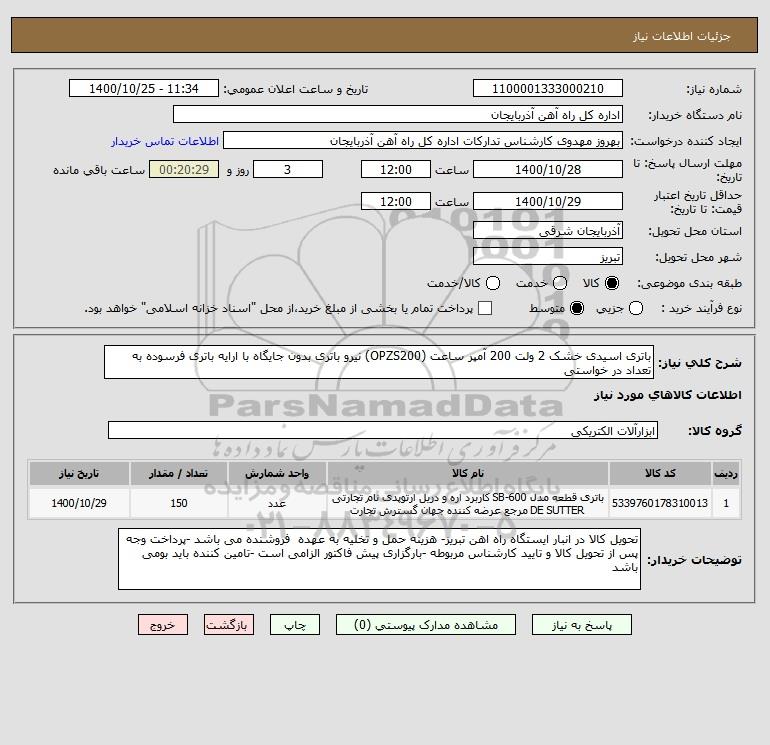This screenshot has height=745, width=770.
Task: Click the product name cell SB-600 DE SUTTER
Action: [468, 503]
